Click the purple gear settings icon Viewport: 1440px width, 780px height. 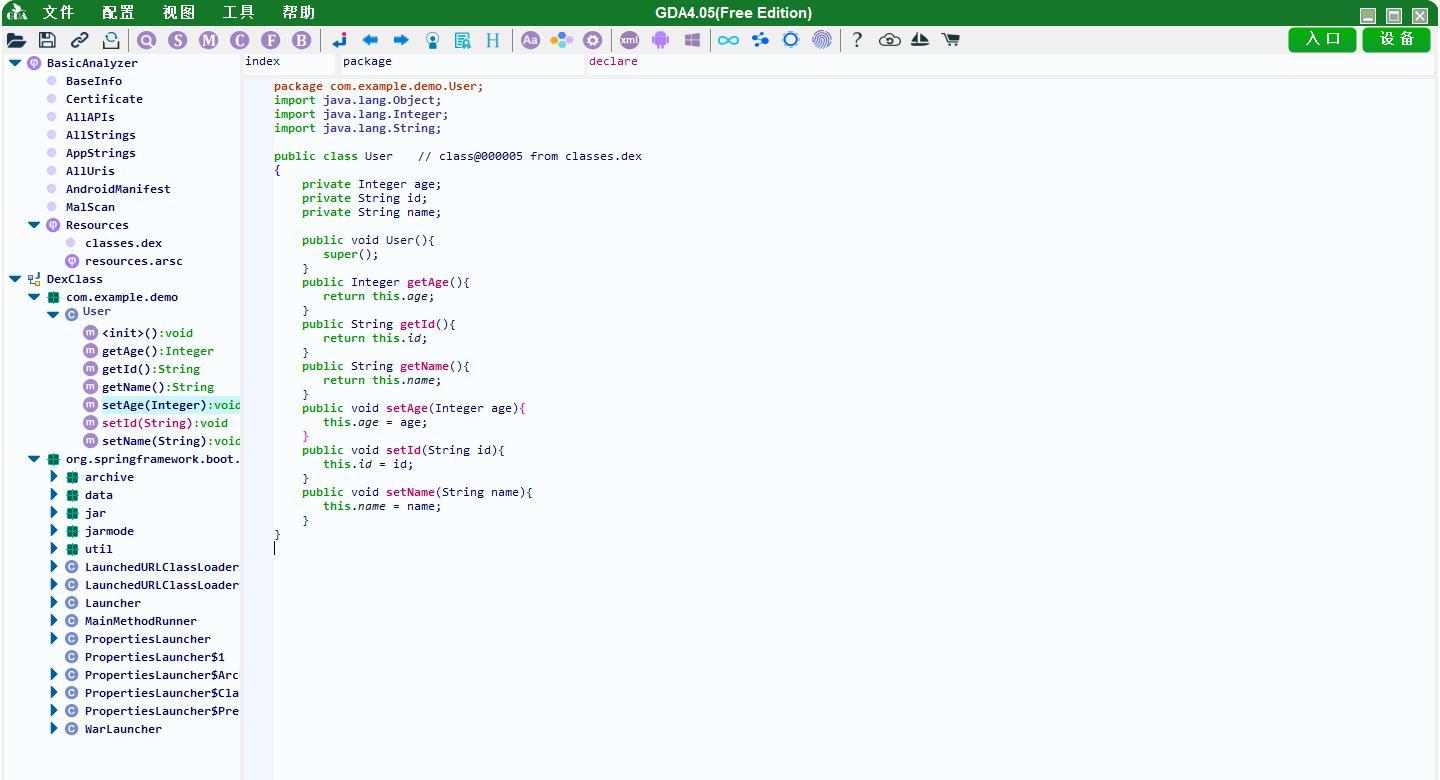pyautogui.click(x=593, y=40)
